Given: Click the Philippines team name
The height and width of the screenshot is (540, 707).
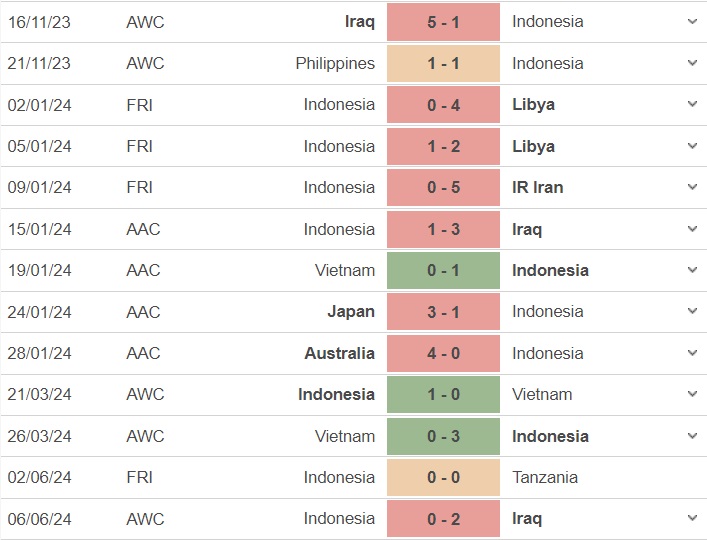Looking at the screenshot, I should pyautogui.click(x=335, y=64).
